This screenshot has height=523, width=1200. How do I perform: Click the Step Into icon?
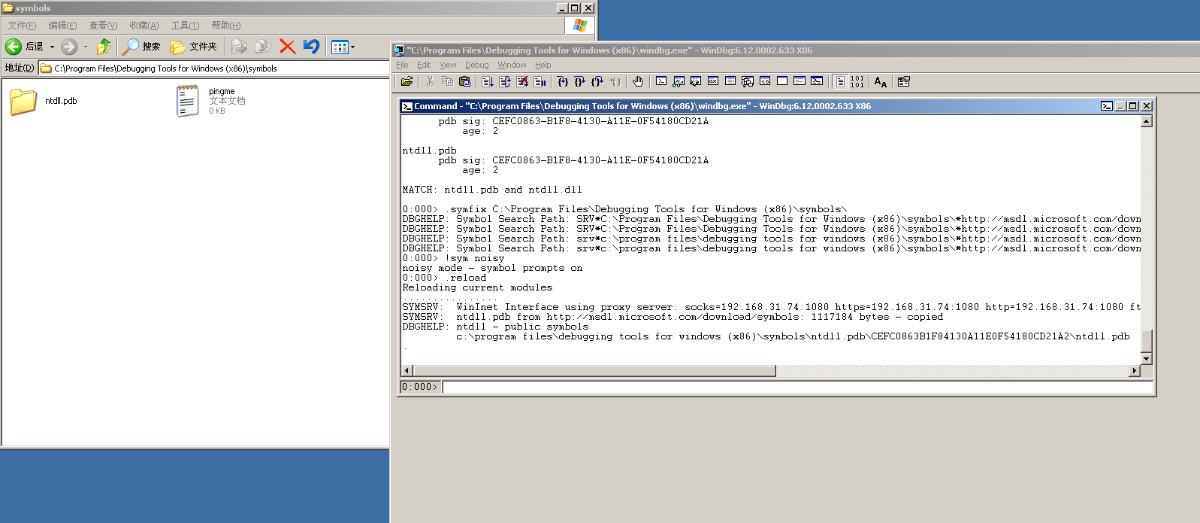click(x=563, y=81)
